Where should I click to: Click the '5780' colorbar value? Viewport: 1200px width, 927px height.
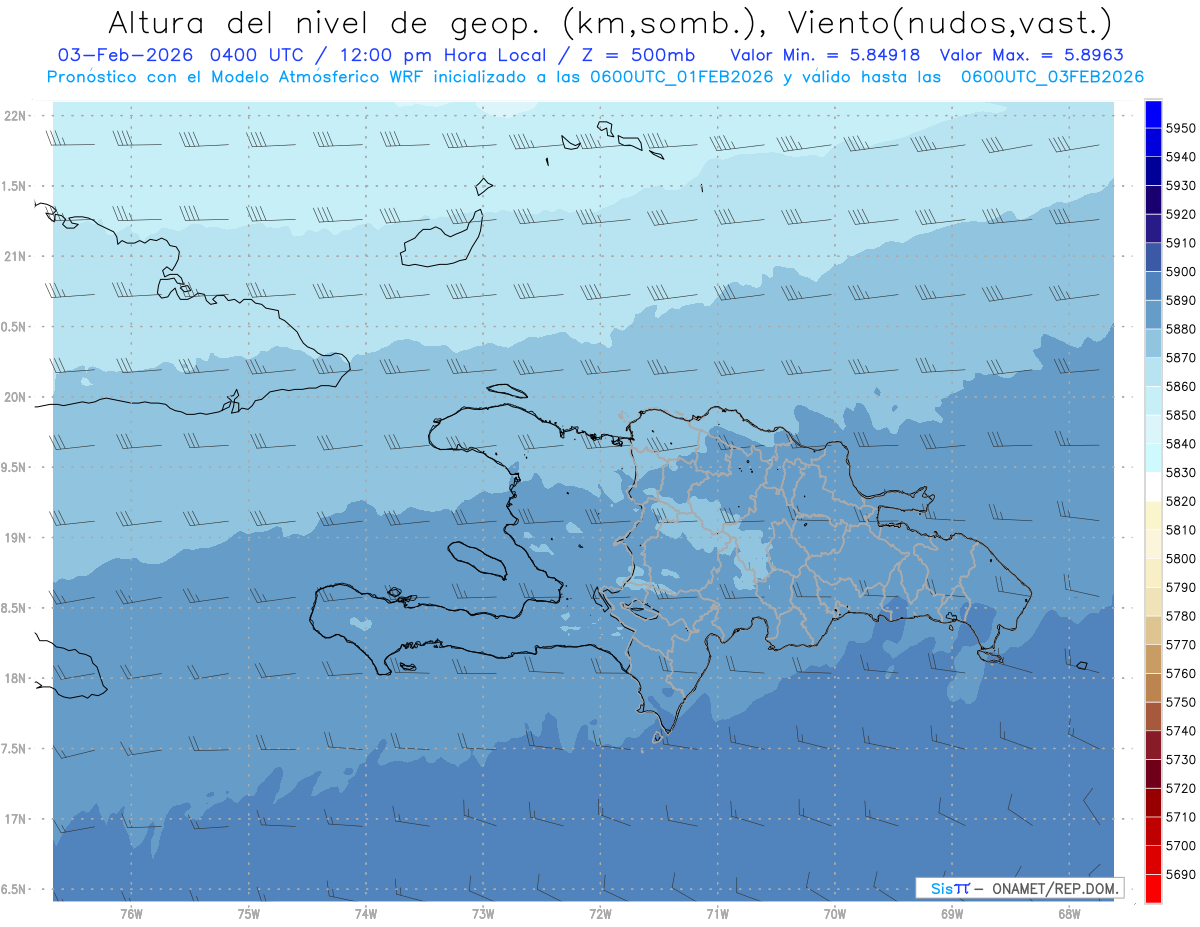(1181, 616)
